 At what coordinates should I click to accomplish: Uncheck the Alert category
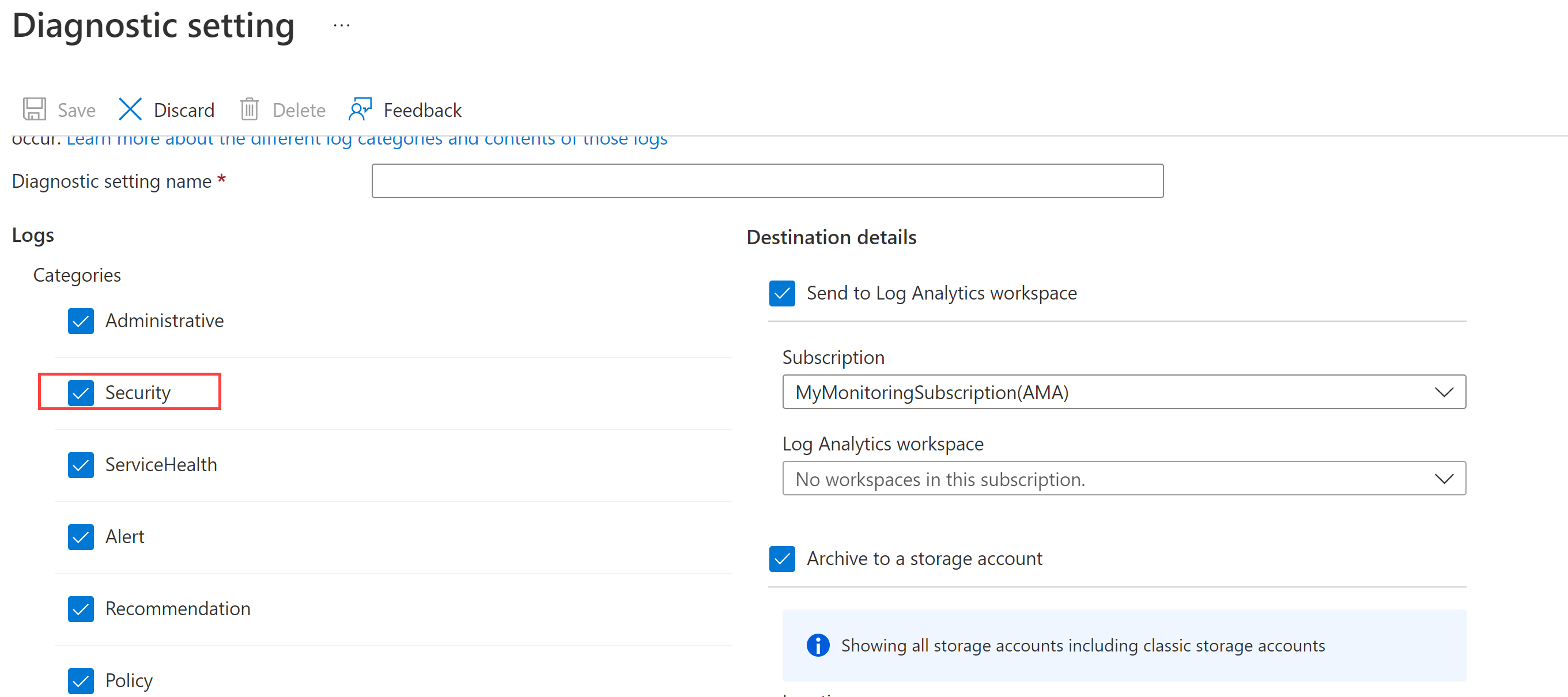[x=80, y=536]
